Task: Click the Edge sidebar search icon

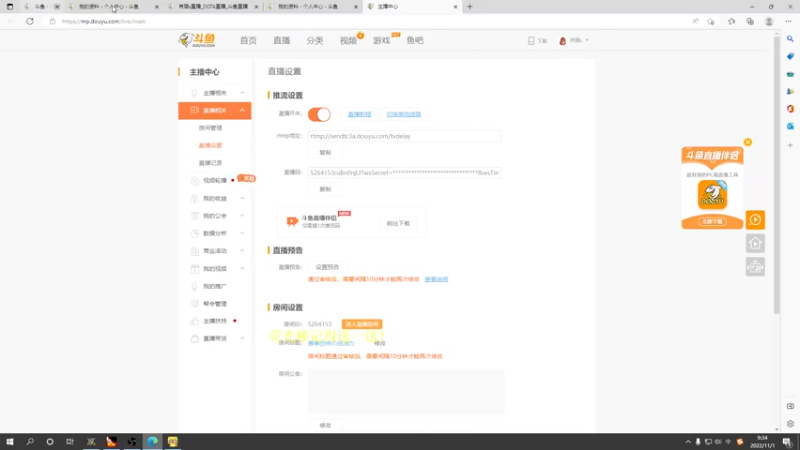Action: pyautogui.click(x=790, y=39)
